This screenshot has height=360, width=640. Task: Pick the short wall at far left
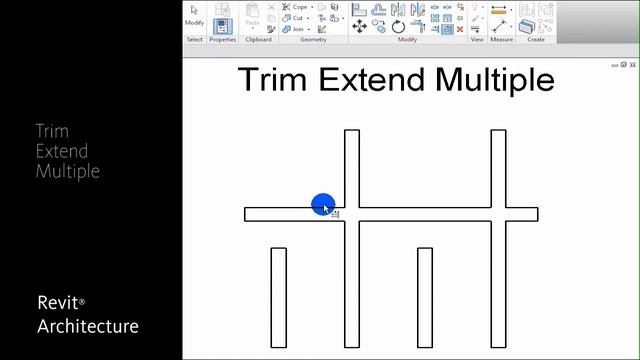point(279,298)
